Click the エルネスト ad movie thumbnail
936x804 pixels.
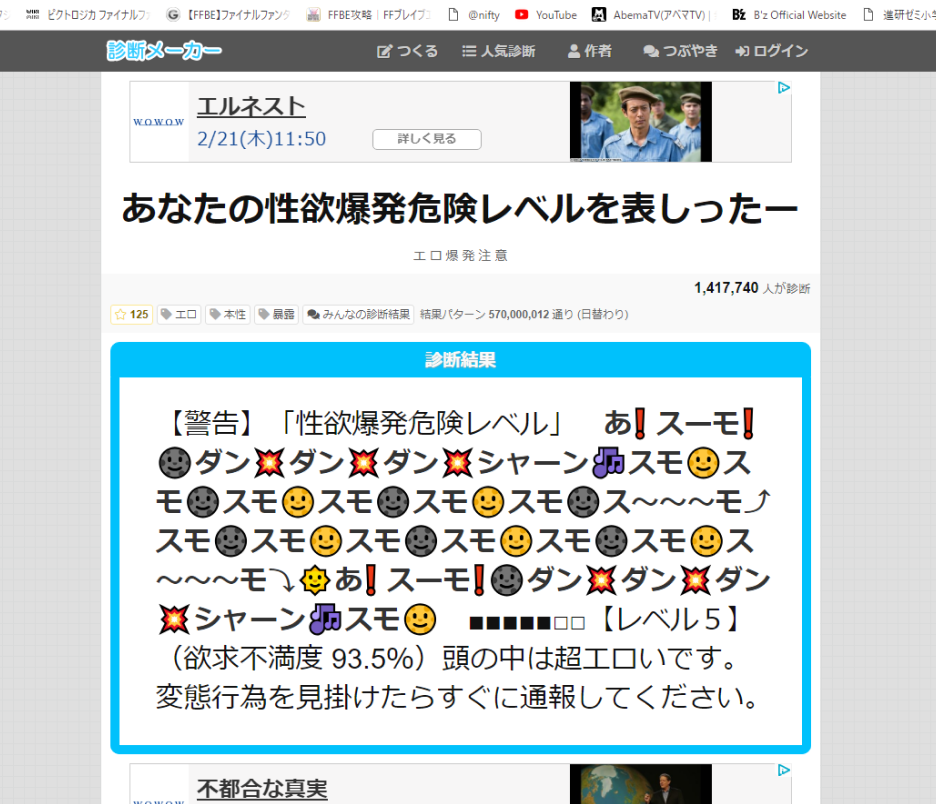click(640, 121)
